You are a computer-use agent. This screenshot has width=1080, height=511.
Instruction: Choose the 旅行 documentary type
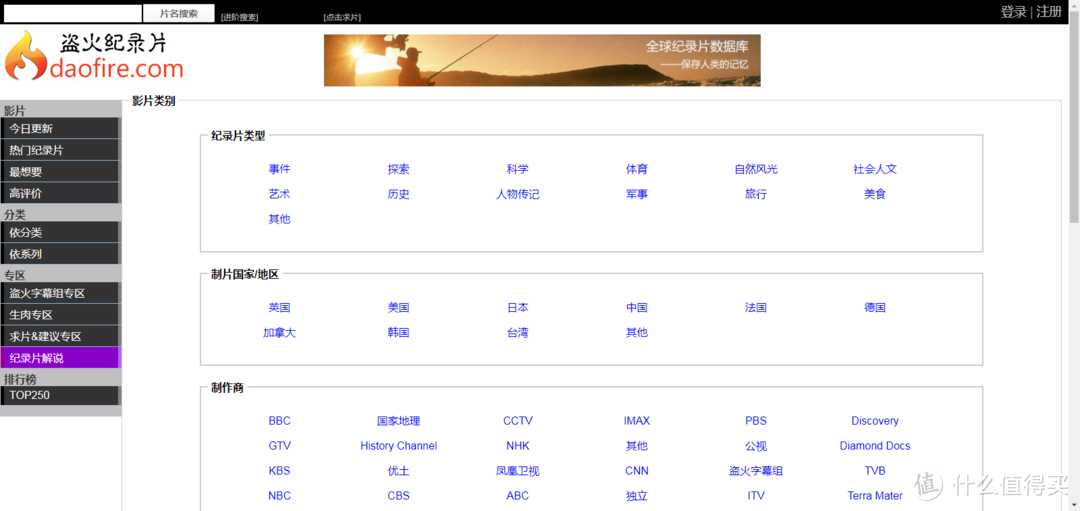756,194
